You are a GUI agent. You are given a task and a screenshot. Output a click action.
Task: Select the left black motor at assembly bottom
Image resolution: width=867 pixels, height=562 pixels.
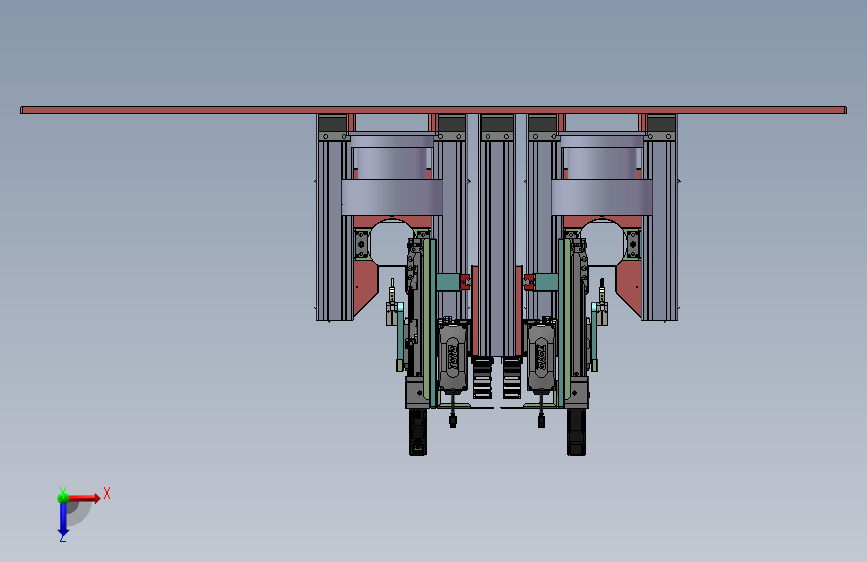pos(418,432)
